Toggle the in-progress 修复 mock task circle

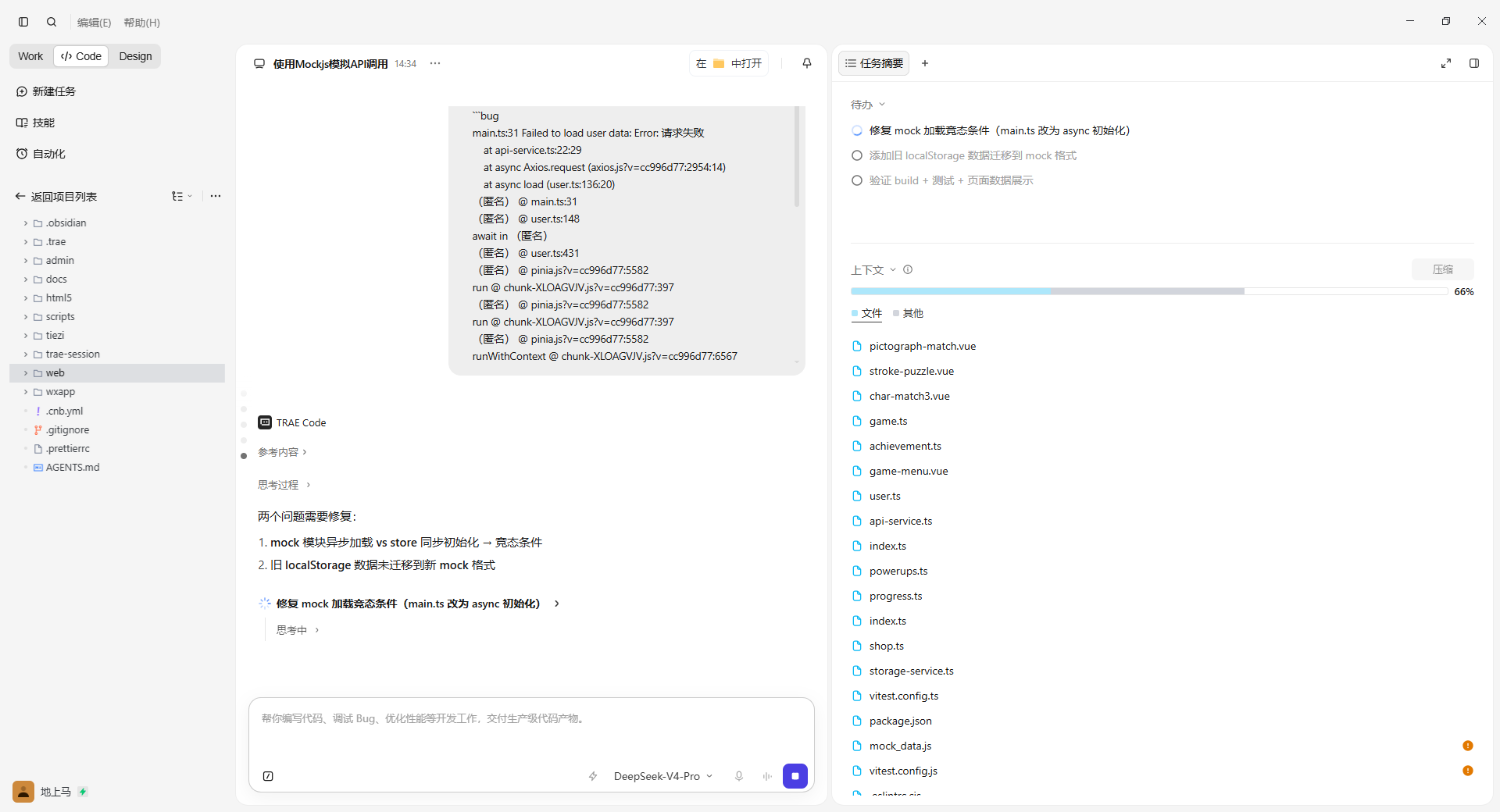(x=857, y=130)
